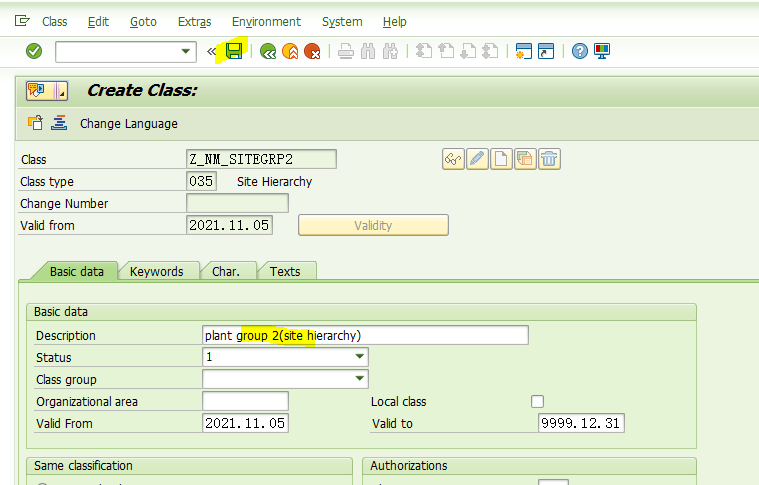Create a new session window icon
Screen dimensions: 759x485
(x=524, y=51)
